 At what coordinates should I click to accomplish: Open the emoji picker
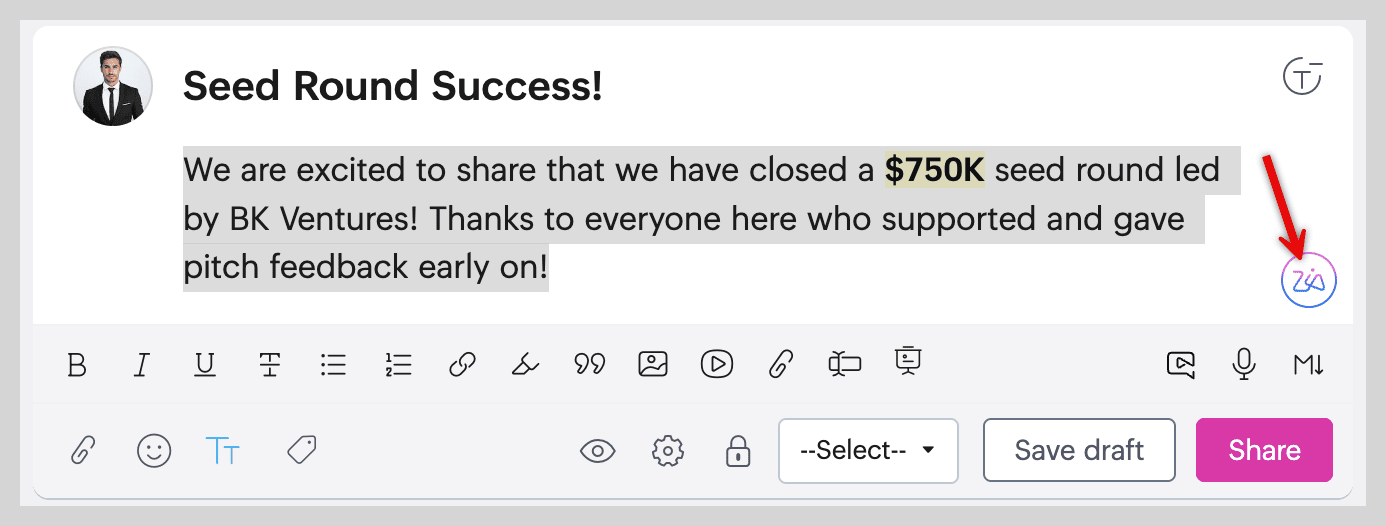pos(154,451)
